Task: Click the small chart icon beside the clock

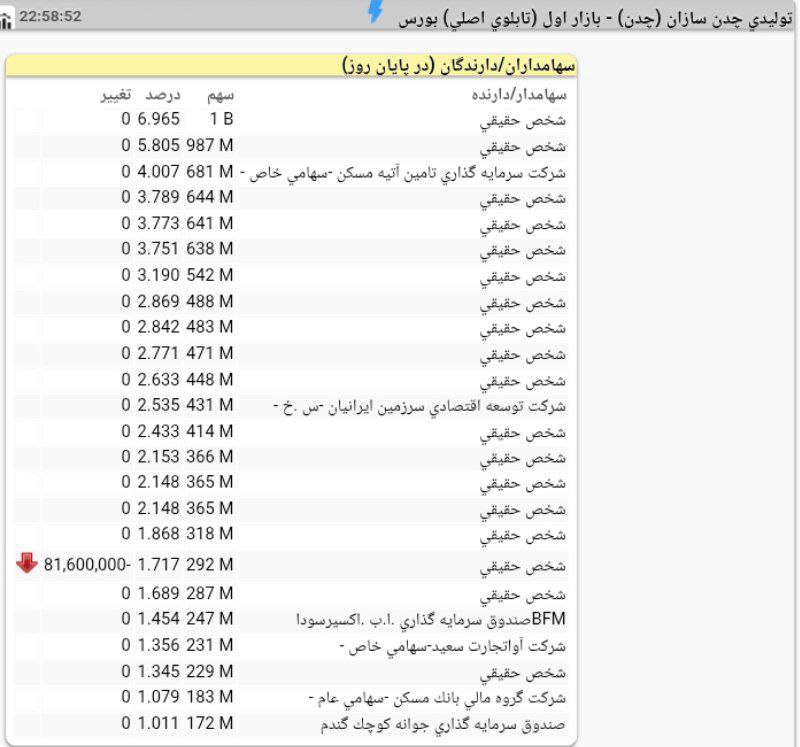Action: coord(6,20)
